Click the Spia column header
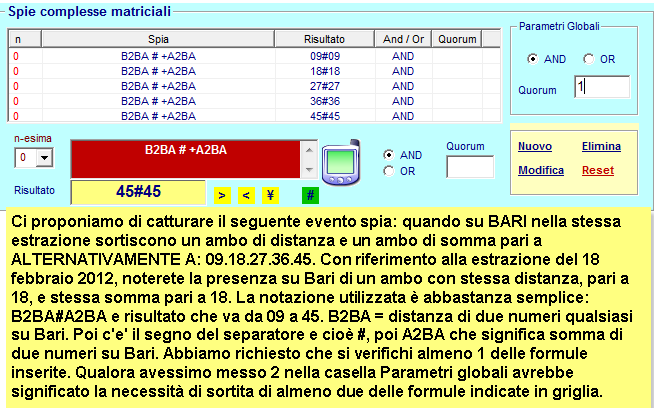The width and height of the screenshot is (654, 408). [x=158, y=39]
